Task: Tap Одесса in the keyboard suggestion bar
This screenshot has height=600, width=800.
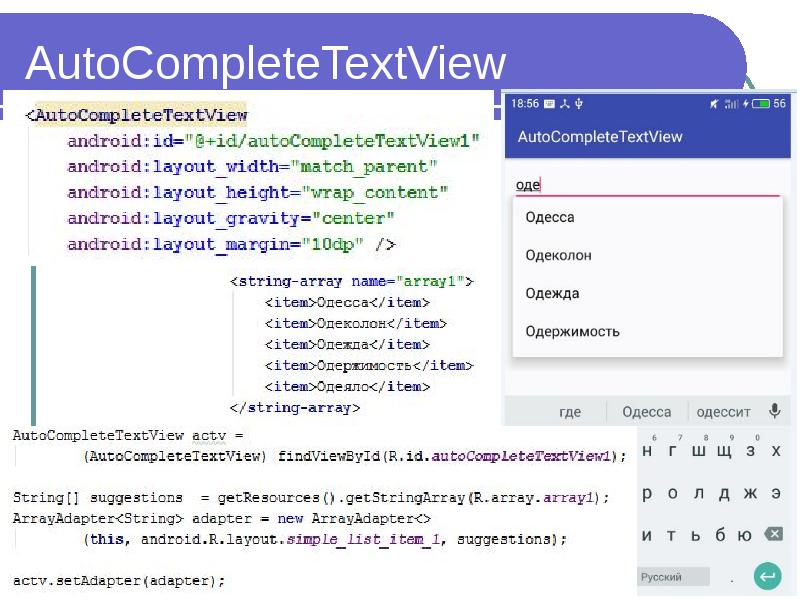Action: 646,411
